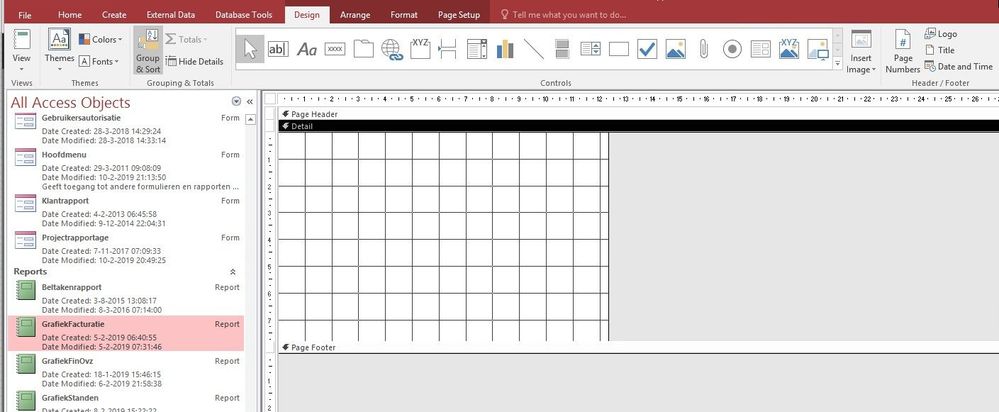Image resolution: width=999 pixels, height=412 pixels.
Task: Select the Insert Page Break control
Action: [448, 49]
